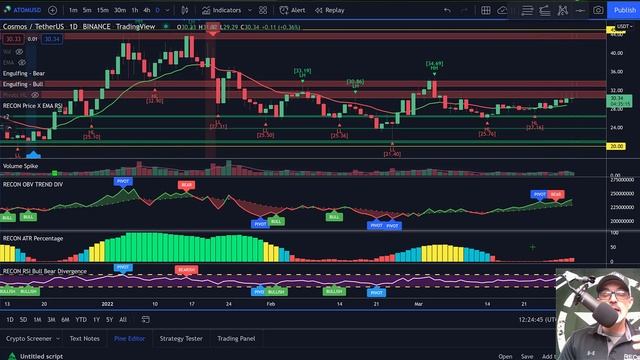Select the 15m timeframe
The width and height of the screenshot is (640, 360).
pyautogui.click(x=102, y=10)
